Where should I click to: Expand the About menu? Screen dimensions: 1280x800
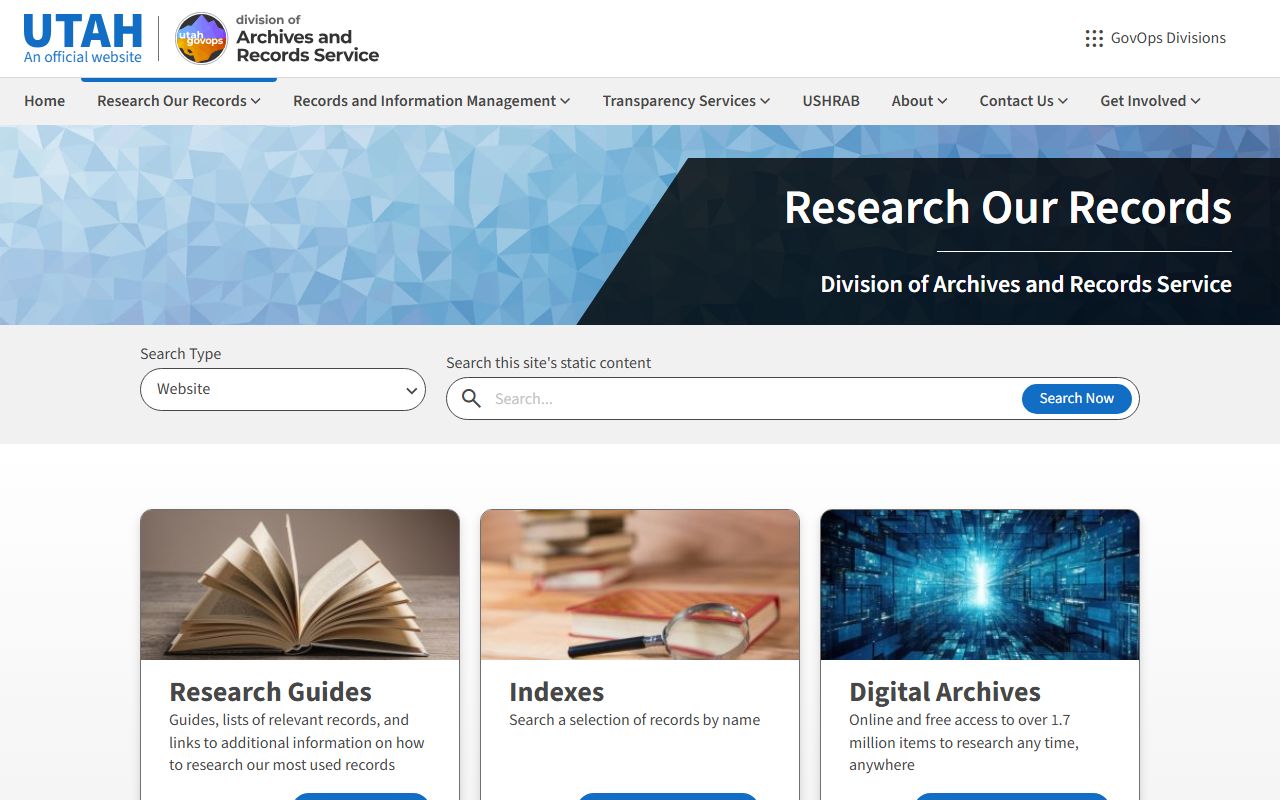point(919,101)
